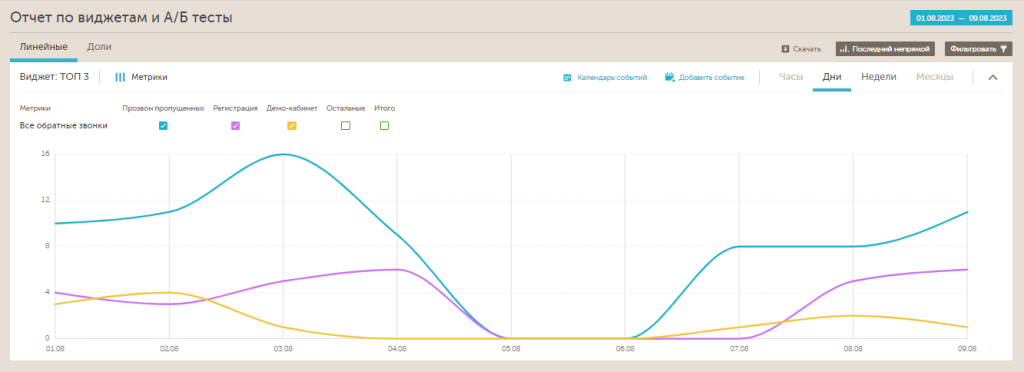Click the bar chart icon in Последний непрямой
The width and height of the screenshot is (1024, 372).
tap(844, 49)
